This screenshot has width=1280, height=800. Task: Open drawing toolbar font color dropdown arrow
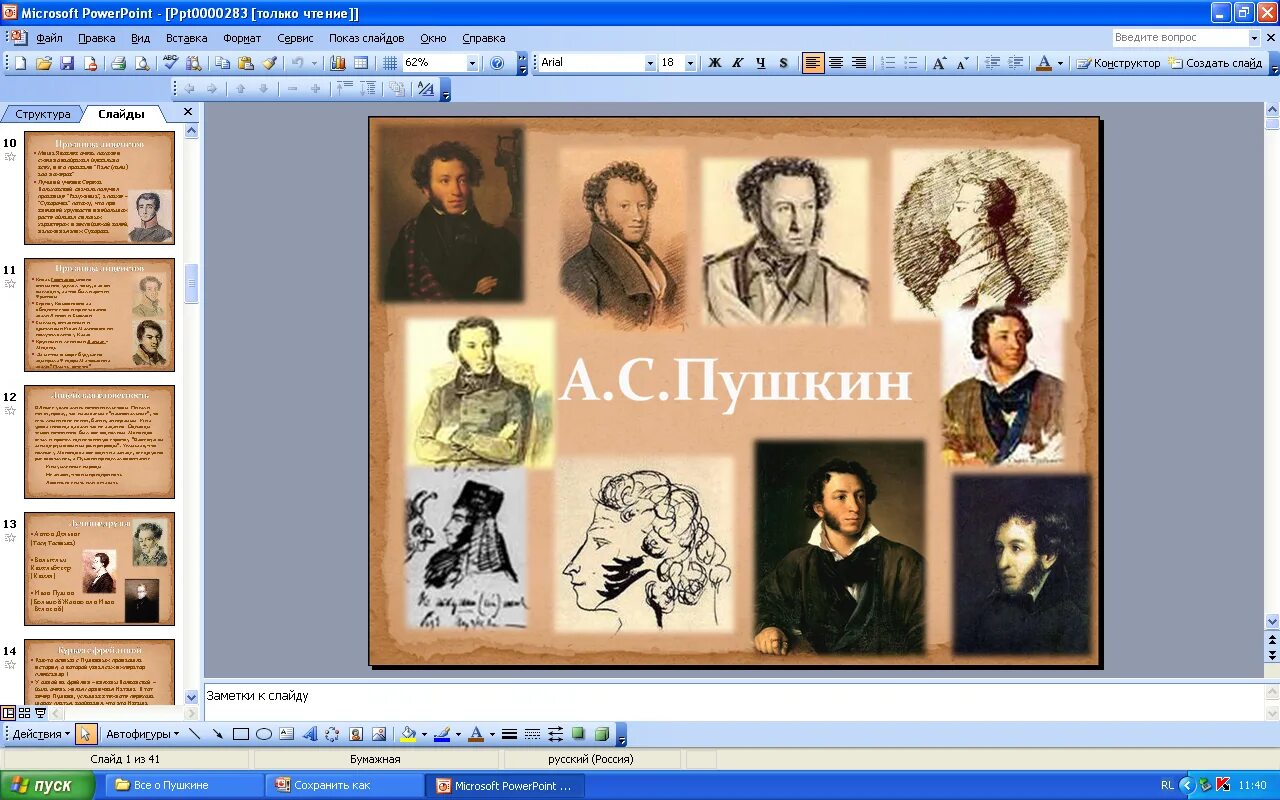(492, 734)
